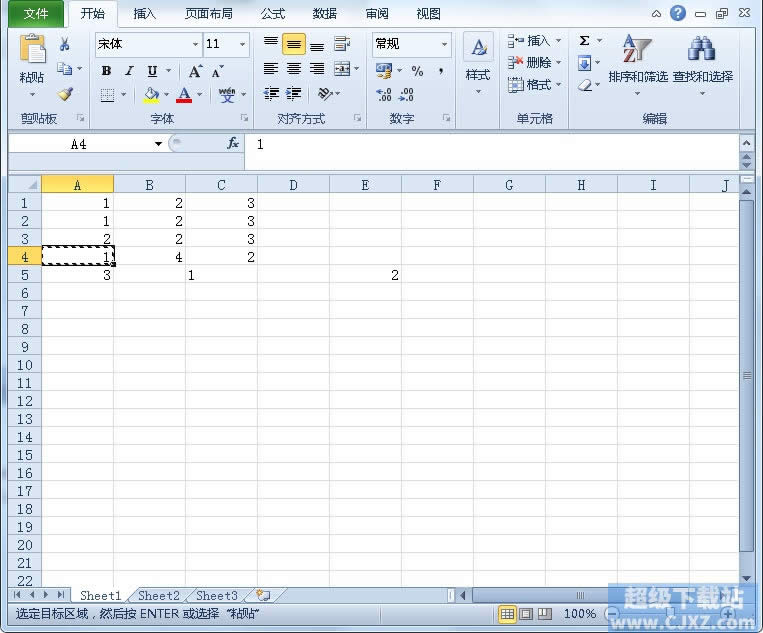Viewport: 763px width, 633px height.
Task: Click Merge and Center icon
Action: point(342,69)
